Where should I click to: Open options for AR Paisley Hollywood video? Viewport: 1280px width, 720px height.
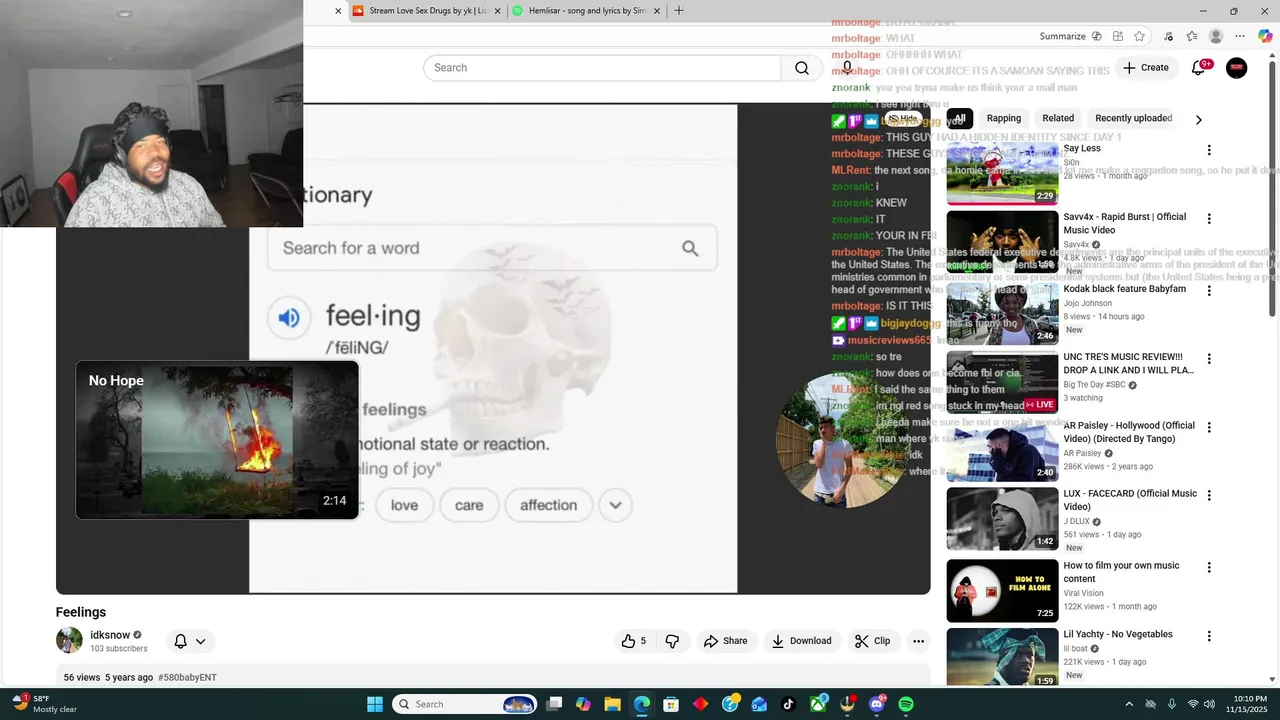pos(1209,427)
